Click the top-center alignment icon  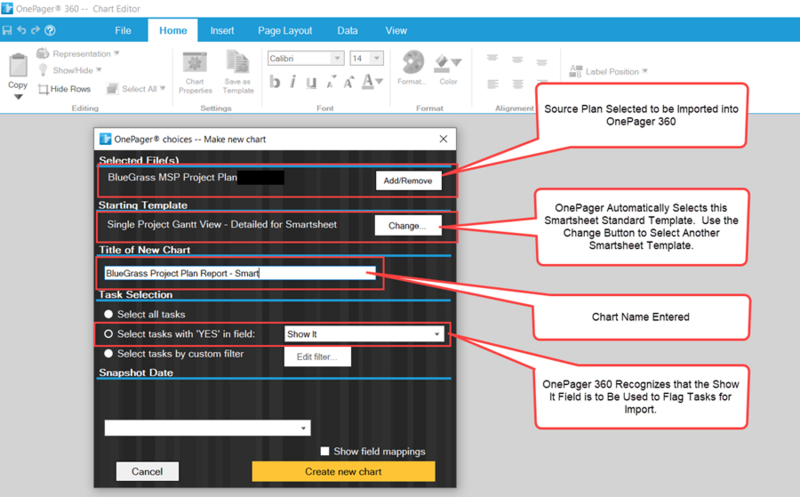[517, 59]
